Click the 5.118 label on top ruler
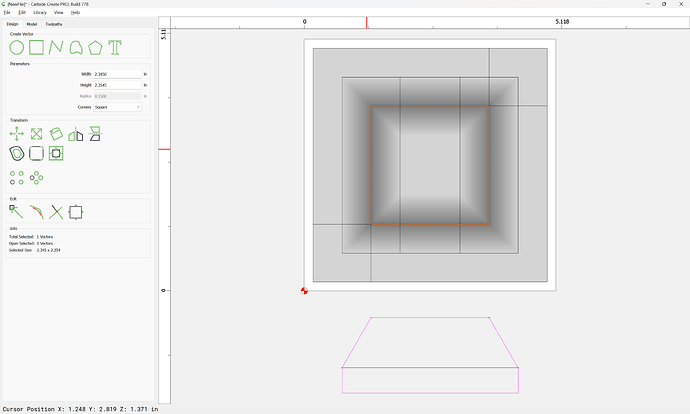 tap(562, 22)
